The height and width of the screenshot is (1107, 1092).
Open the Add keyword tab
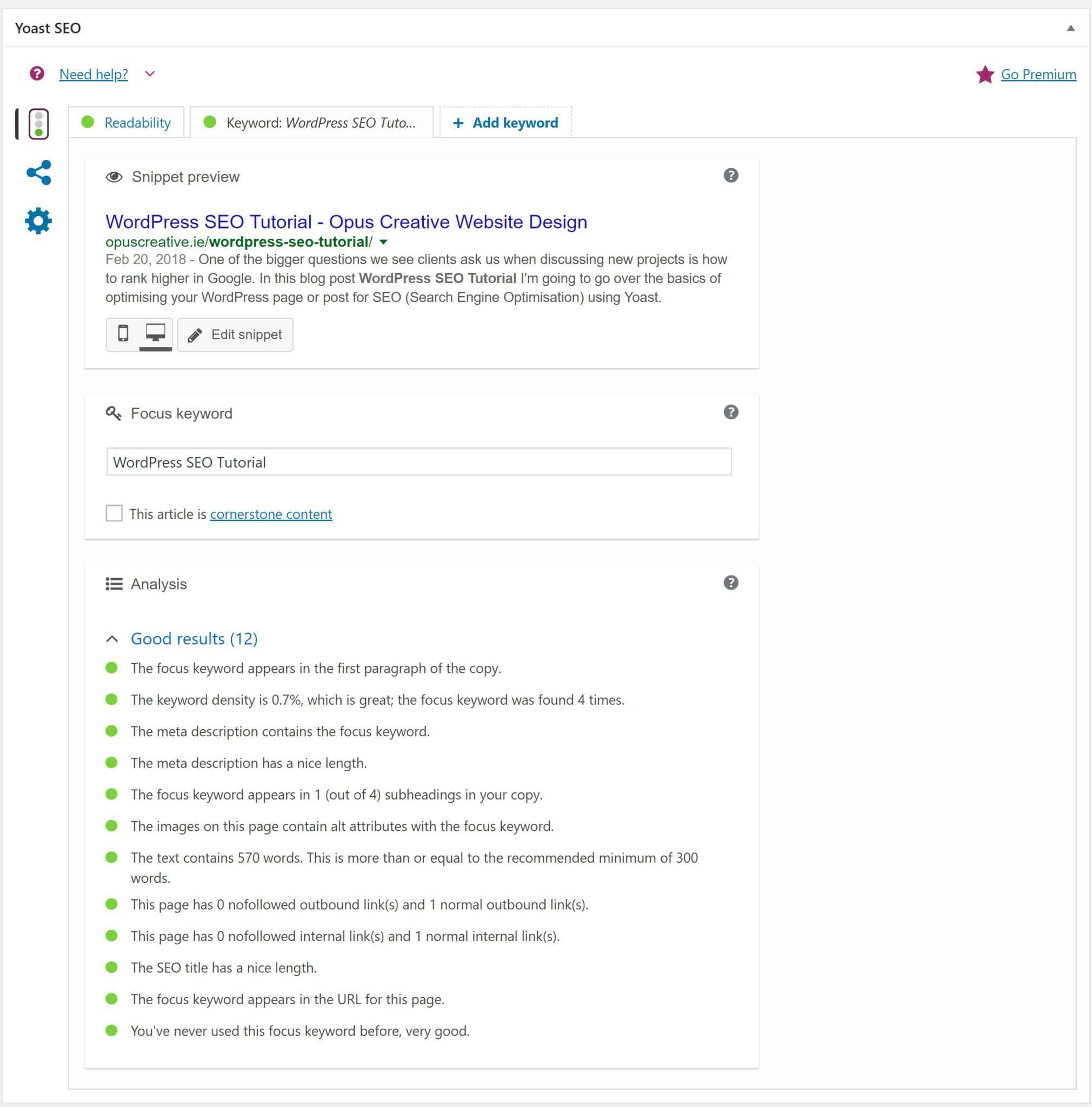[505, 122]
